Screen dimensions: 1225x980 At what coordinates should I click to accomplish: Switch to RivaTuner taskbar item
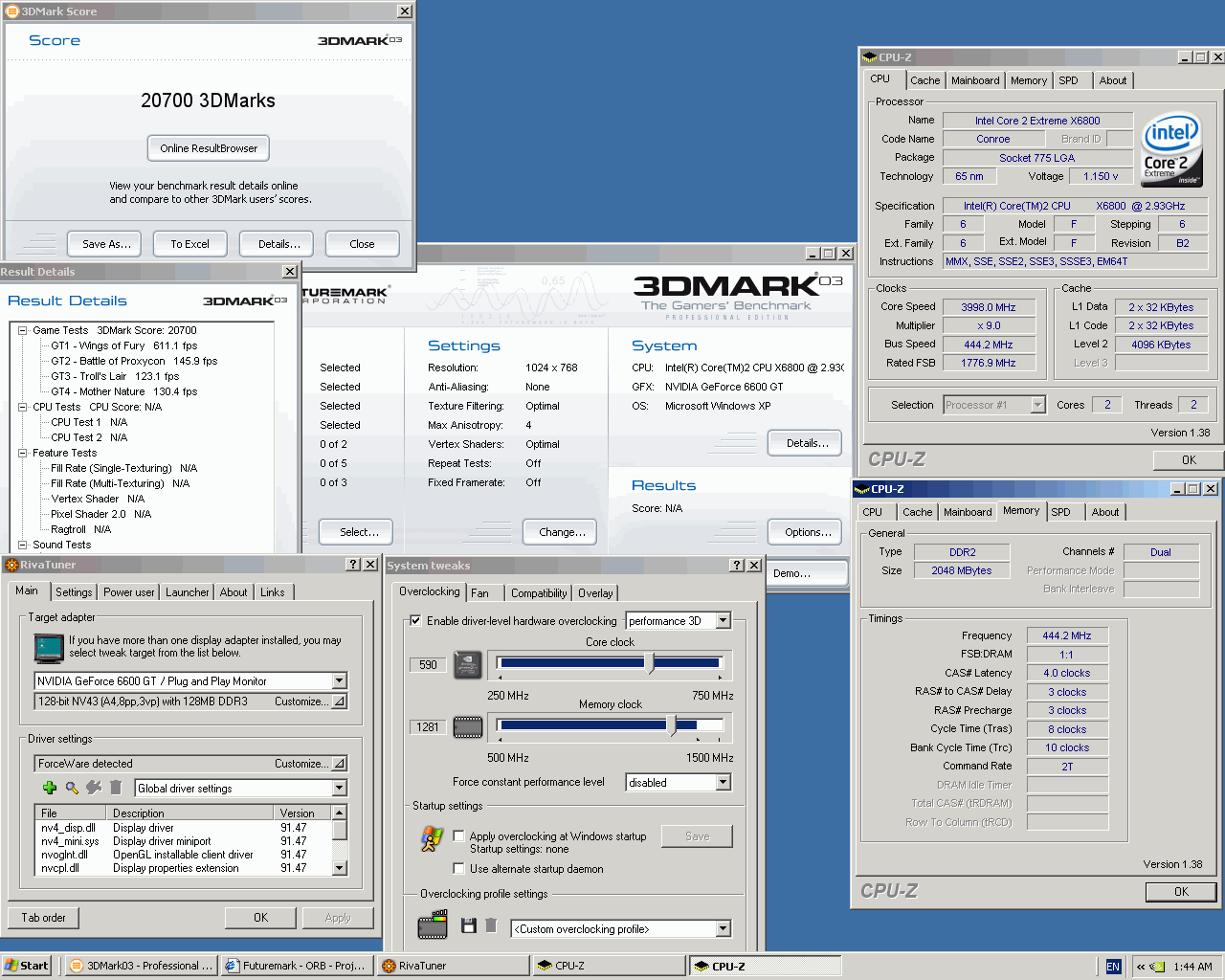click(x=453, y=966)
